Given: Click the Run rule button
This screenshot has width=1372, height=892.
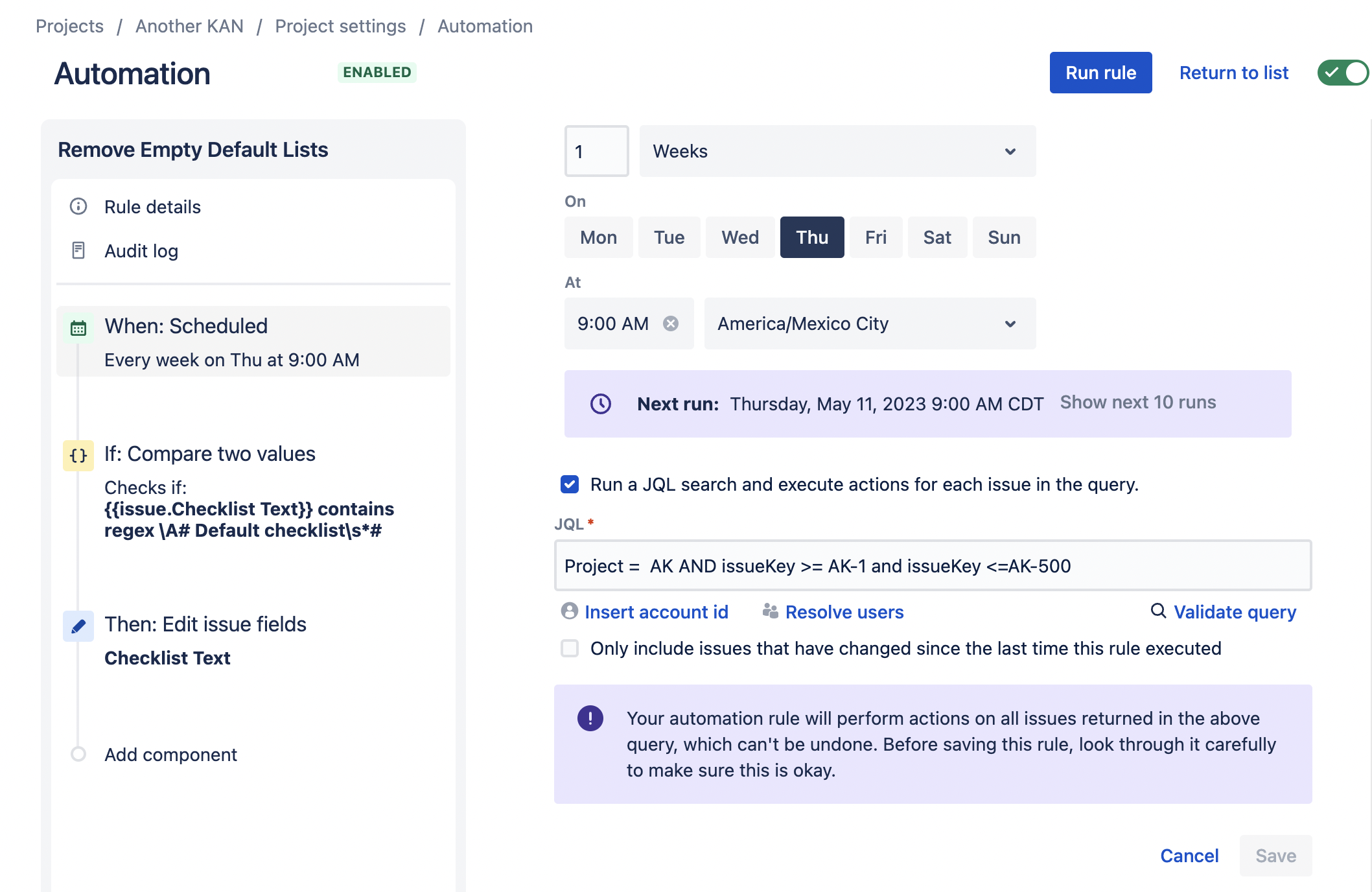Looking at the screenshot, I should [x=1100, y=73].
